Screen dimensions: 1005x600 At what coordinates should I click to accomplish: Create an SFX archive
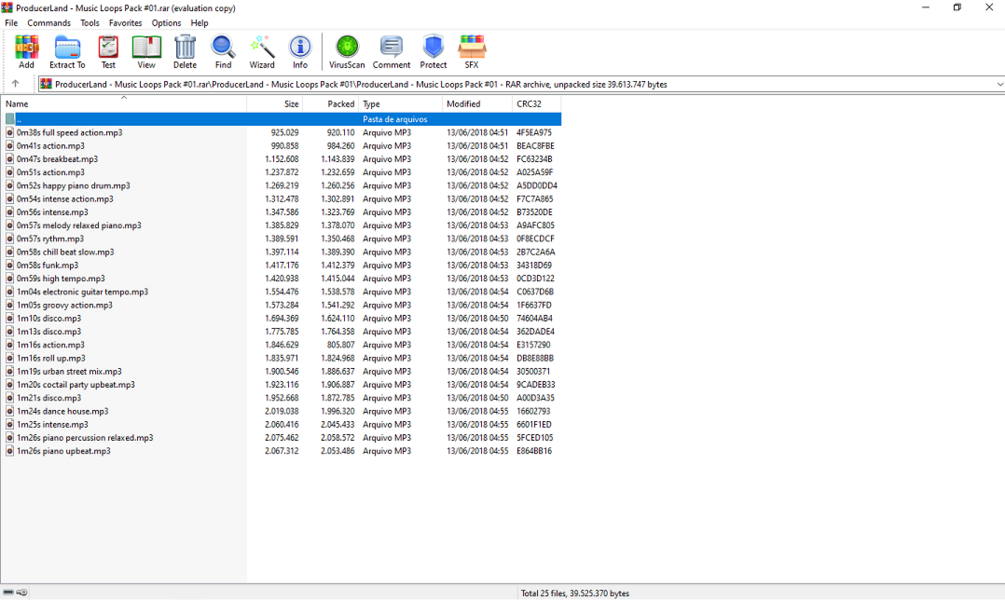472,51
